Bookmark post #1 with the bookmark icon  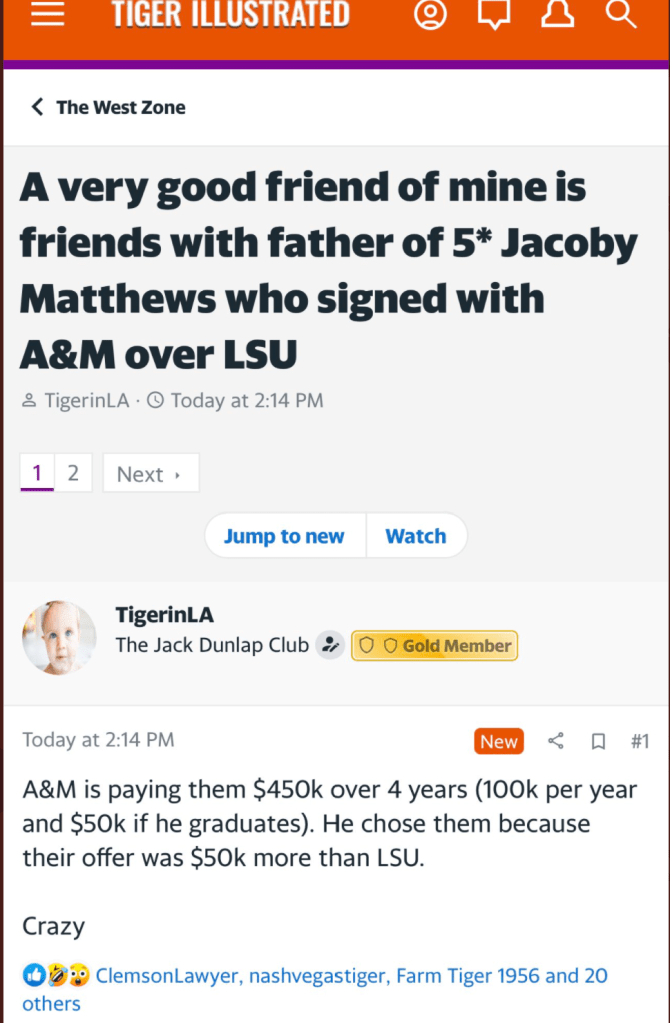point(598,741)
